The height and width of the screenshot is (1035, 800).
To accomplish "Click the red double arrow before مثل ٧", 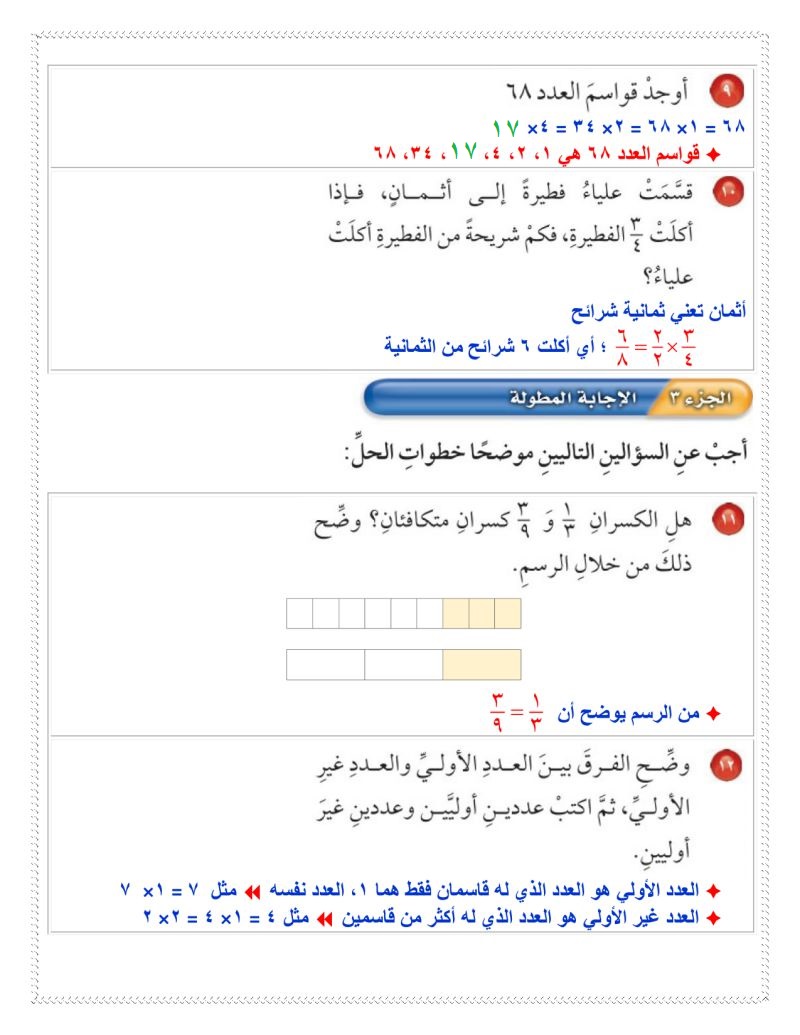I will 252,892.
